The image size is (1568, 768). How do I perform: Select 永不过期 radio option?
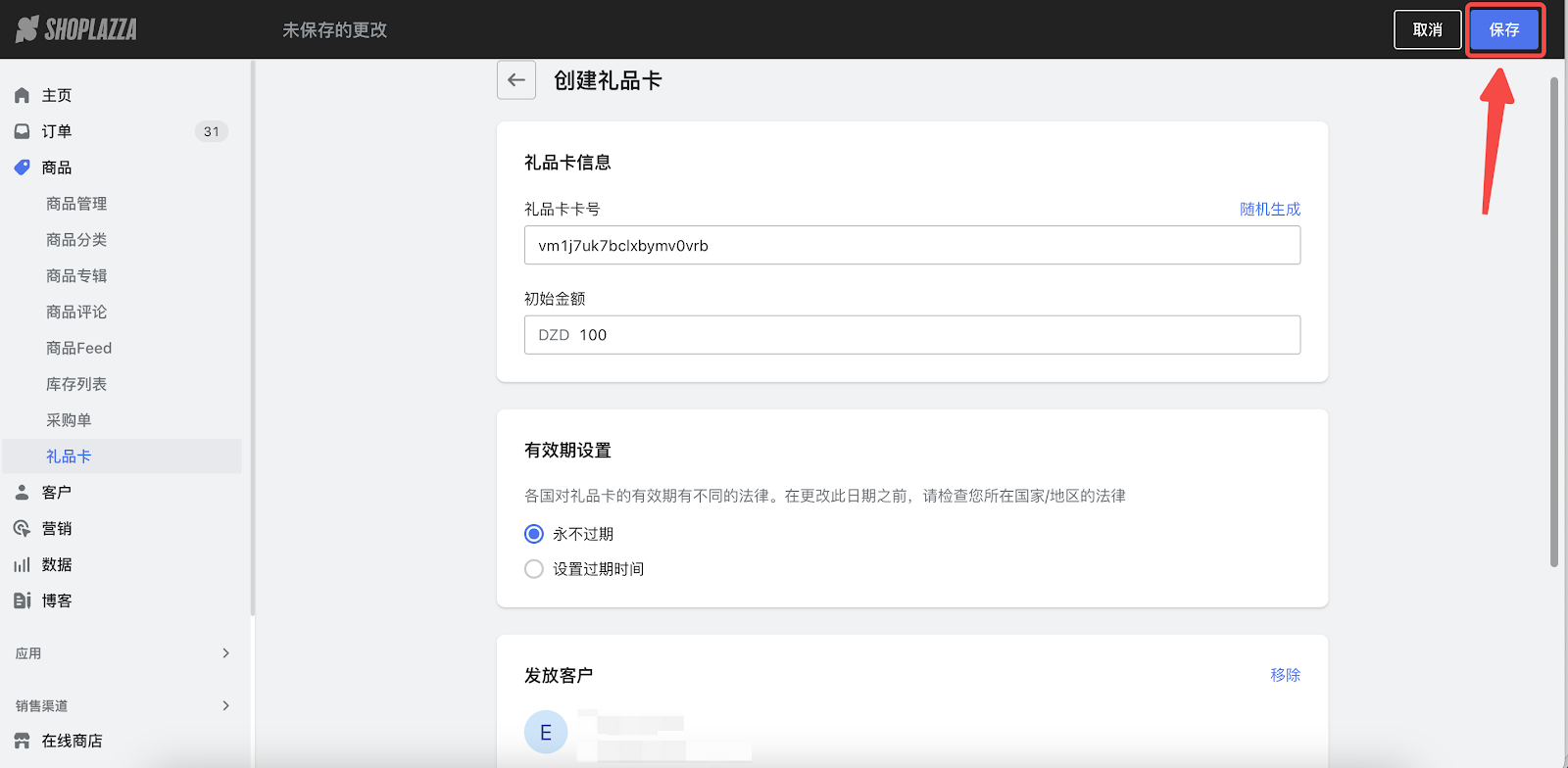(534, 534)
